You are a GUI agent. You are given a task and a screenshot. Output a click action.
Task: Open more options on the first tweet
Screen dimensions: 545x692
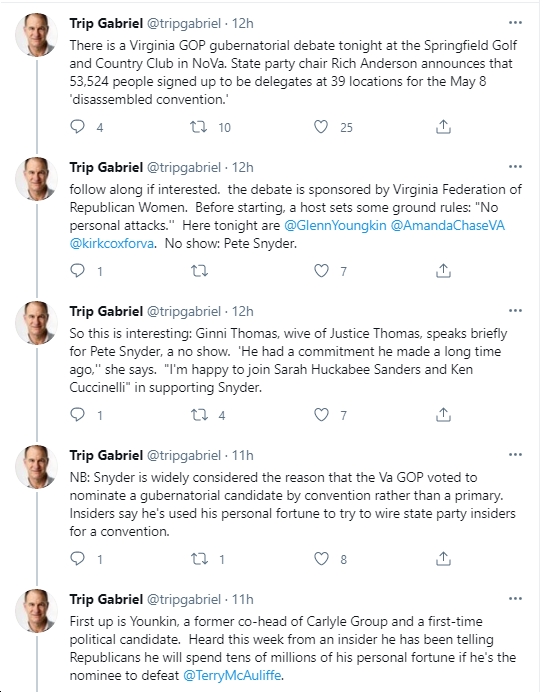coord(515,23)
